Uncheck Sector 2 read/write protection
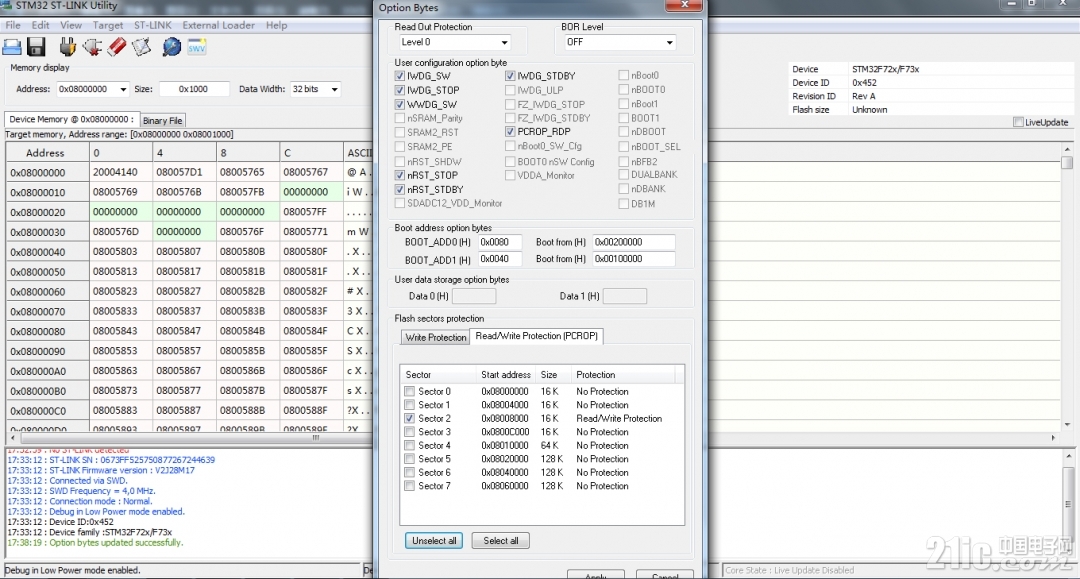 (x=410, y=418)
